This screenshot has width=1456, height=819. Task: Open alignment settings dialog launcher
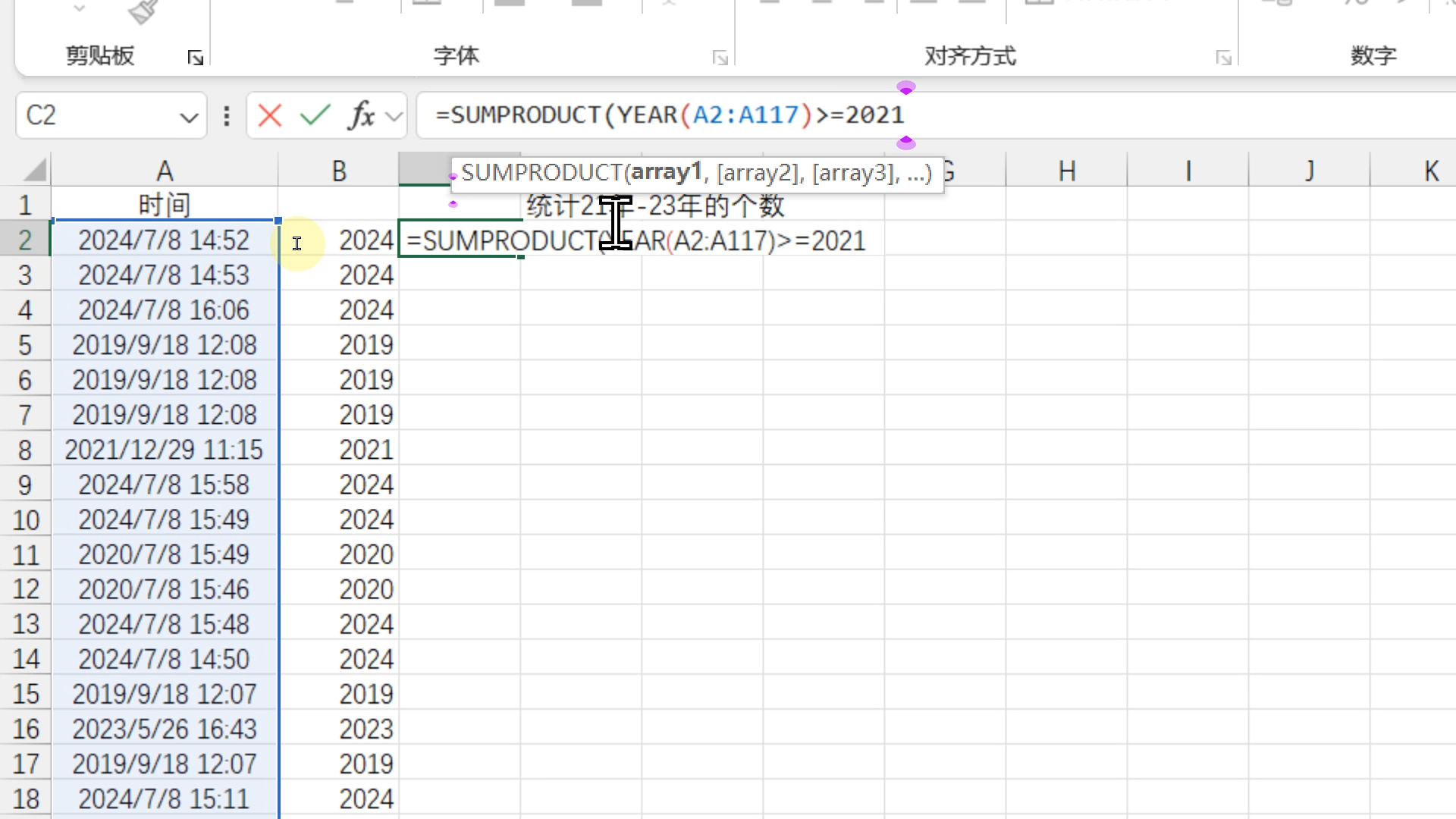click(1223, 58)
